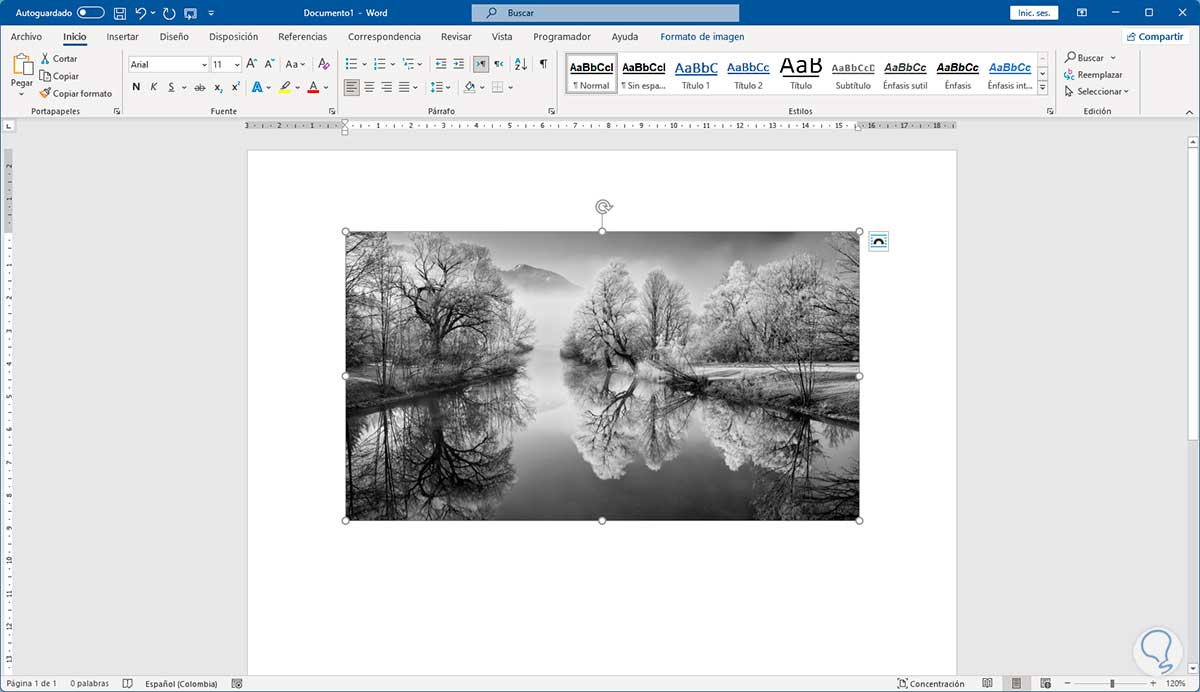Click the Concentración focus mode button
This screenshot has height=692, width=1200.
(x=931, y=684)
